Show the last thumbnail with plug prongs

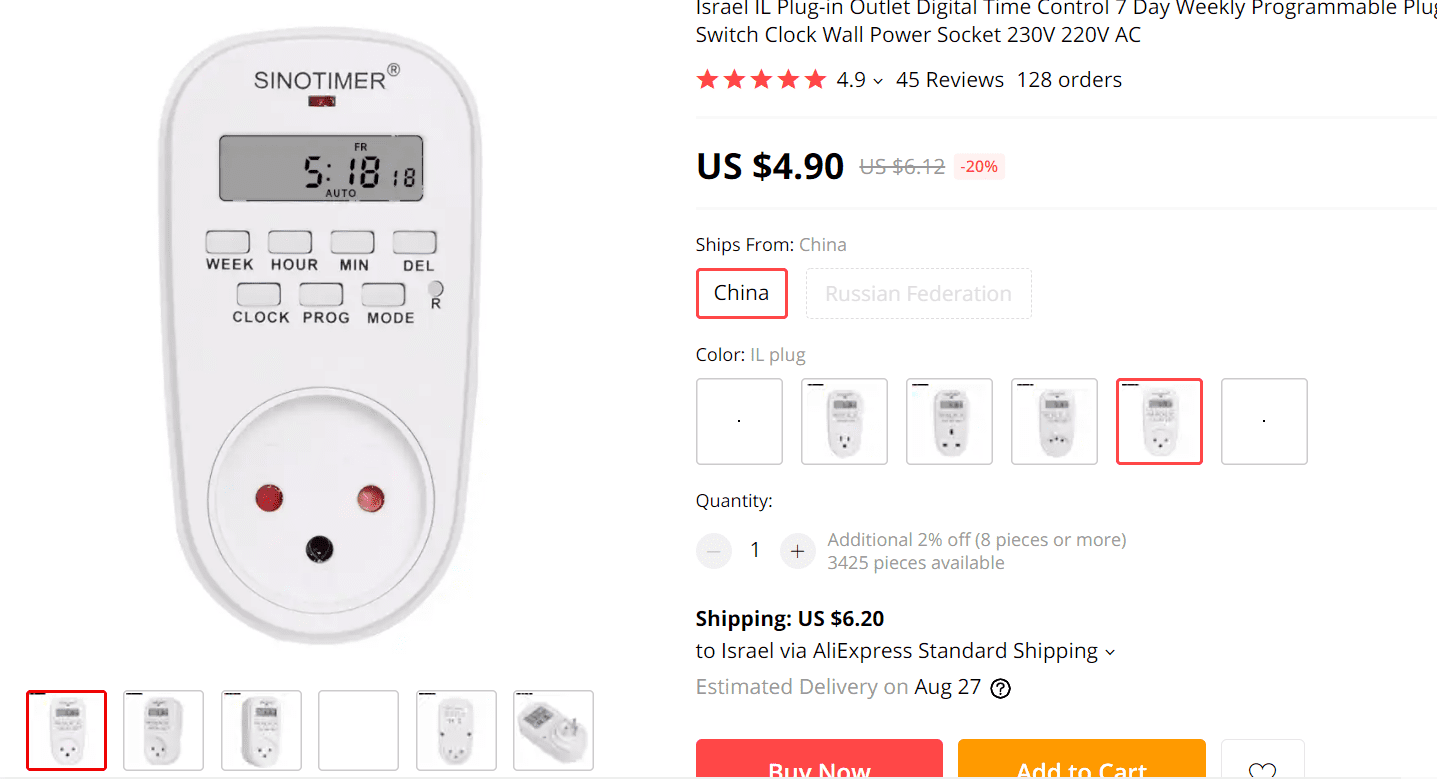click(x=553, y=730)
